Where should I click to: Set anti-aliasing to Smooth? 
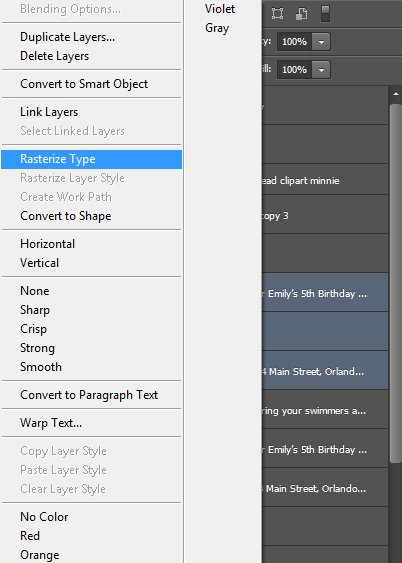click(41, 367)
